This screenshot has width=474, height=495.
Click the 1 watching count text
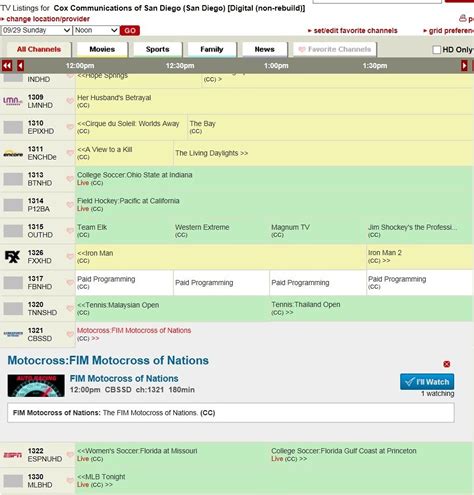click(438, 394)
